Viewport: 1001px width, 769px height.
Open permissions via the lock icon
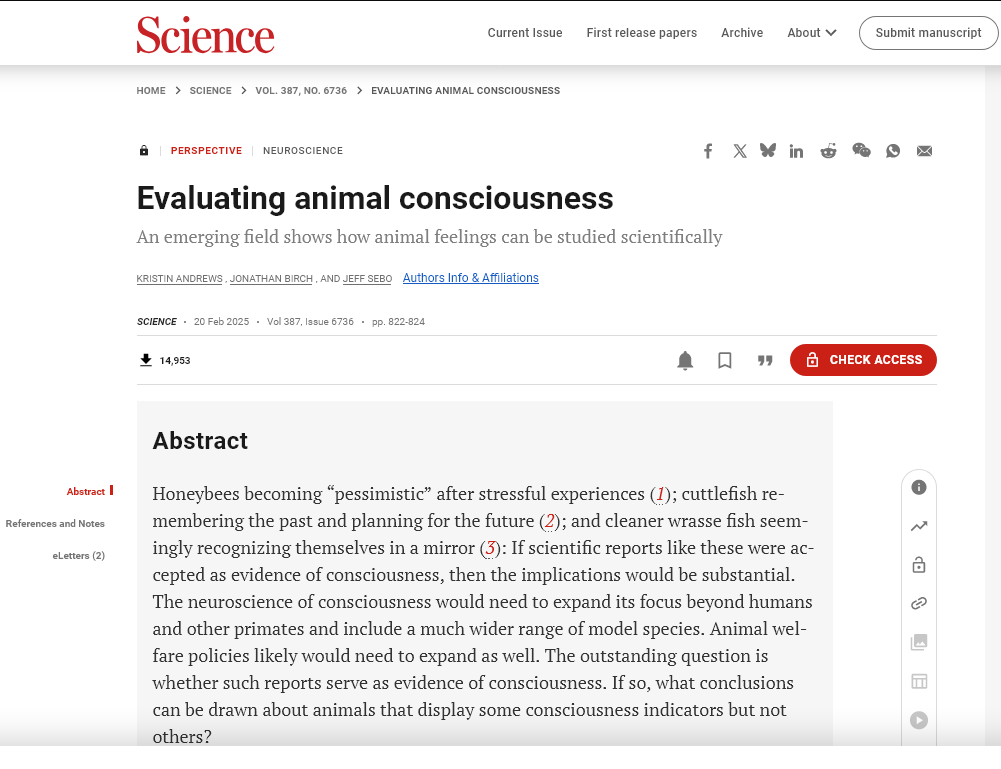click(918, 564)
